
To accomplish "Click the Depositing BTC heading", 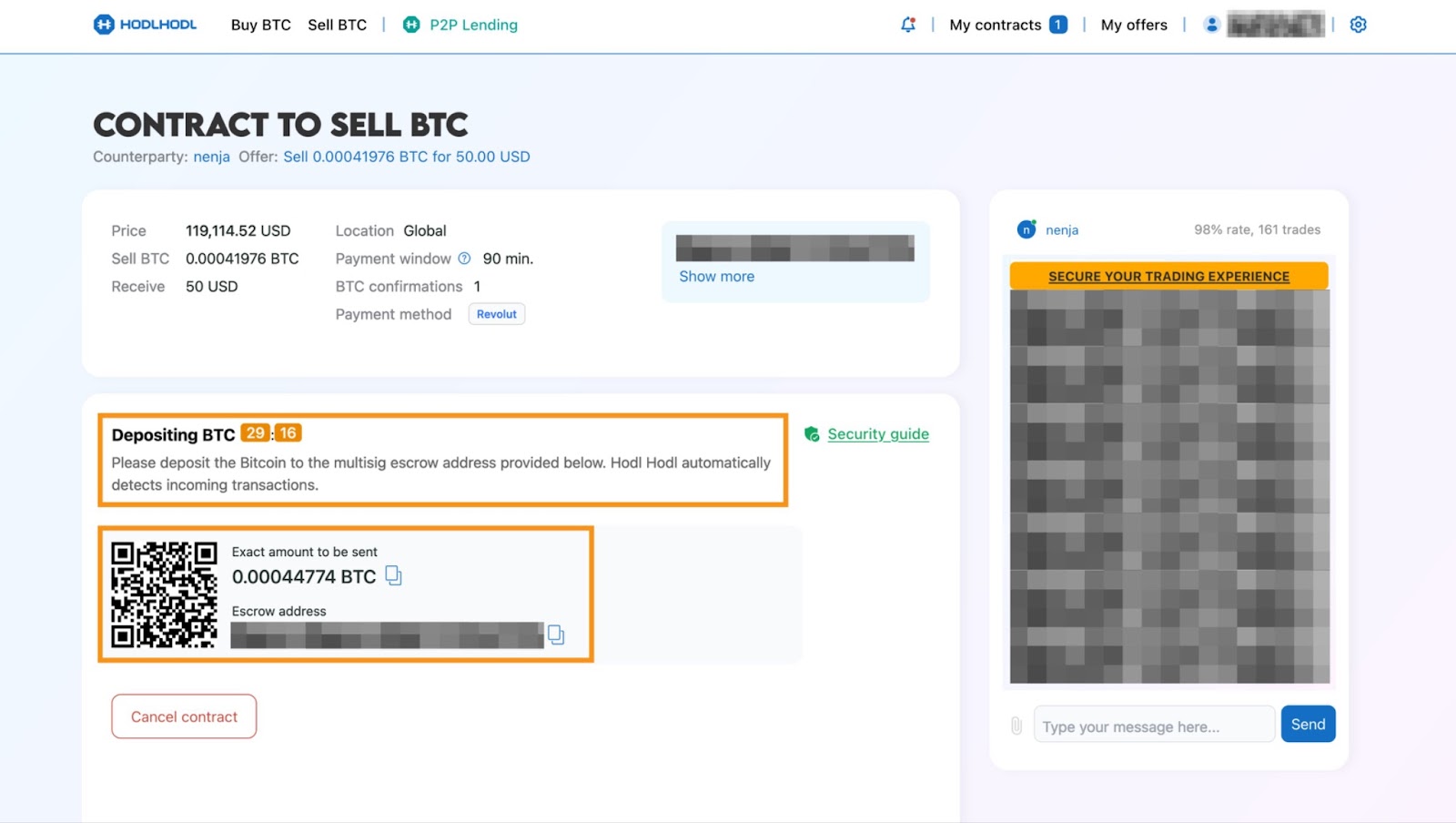I will point(173,434).
